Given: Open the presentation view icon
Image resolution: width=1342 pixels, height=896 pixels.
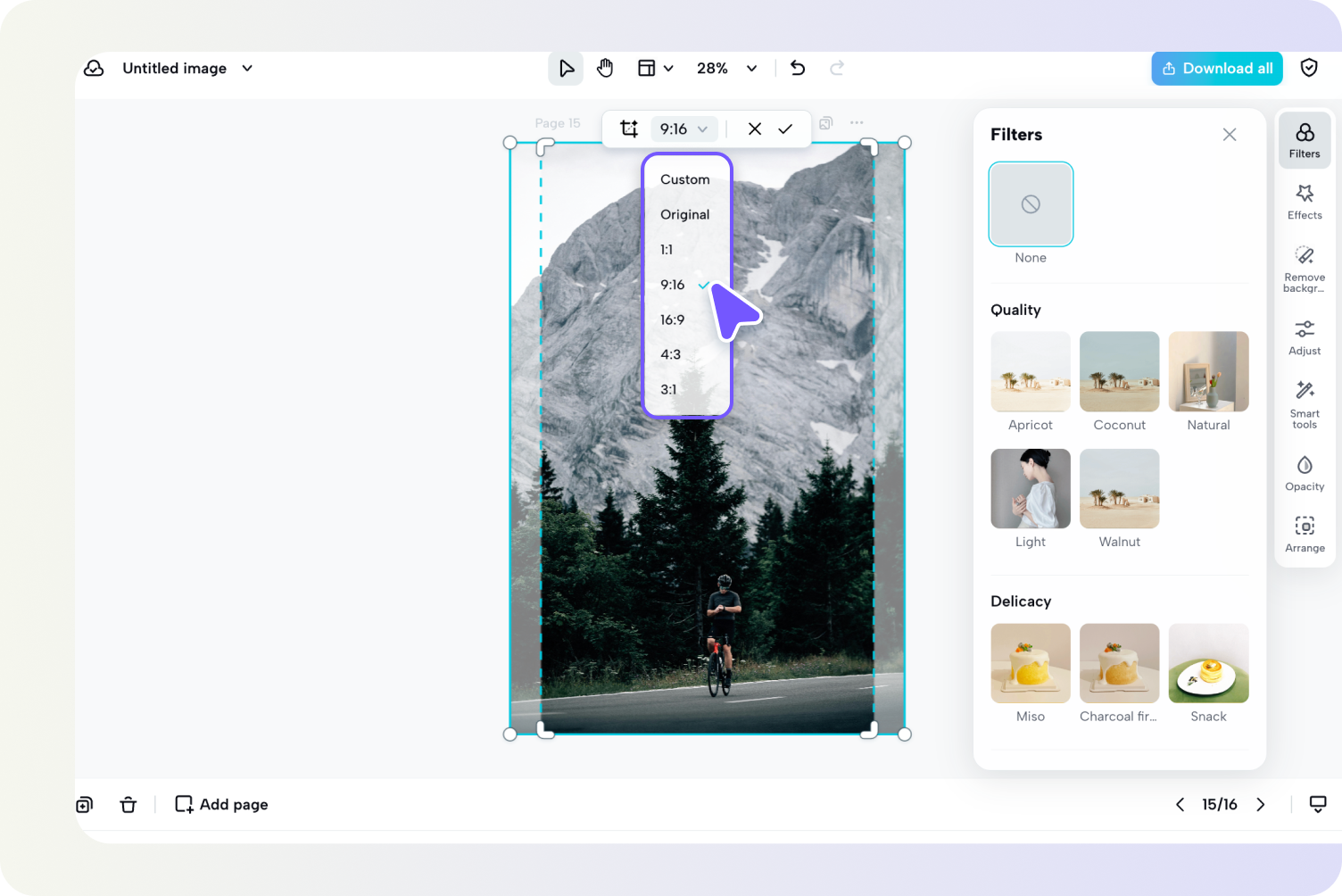Looking at the screenshot, I should [1318, 805].
